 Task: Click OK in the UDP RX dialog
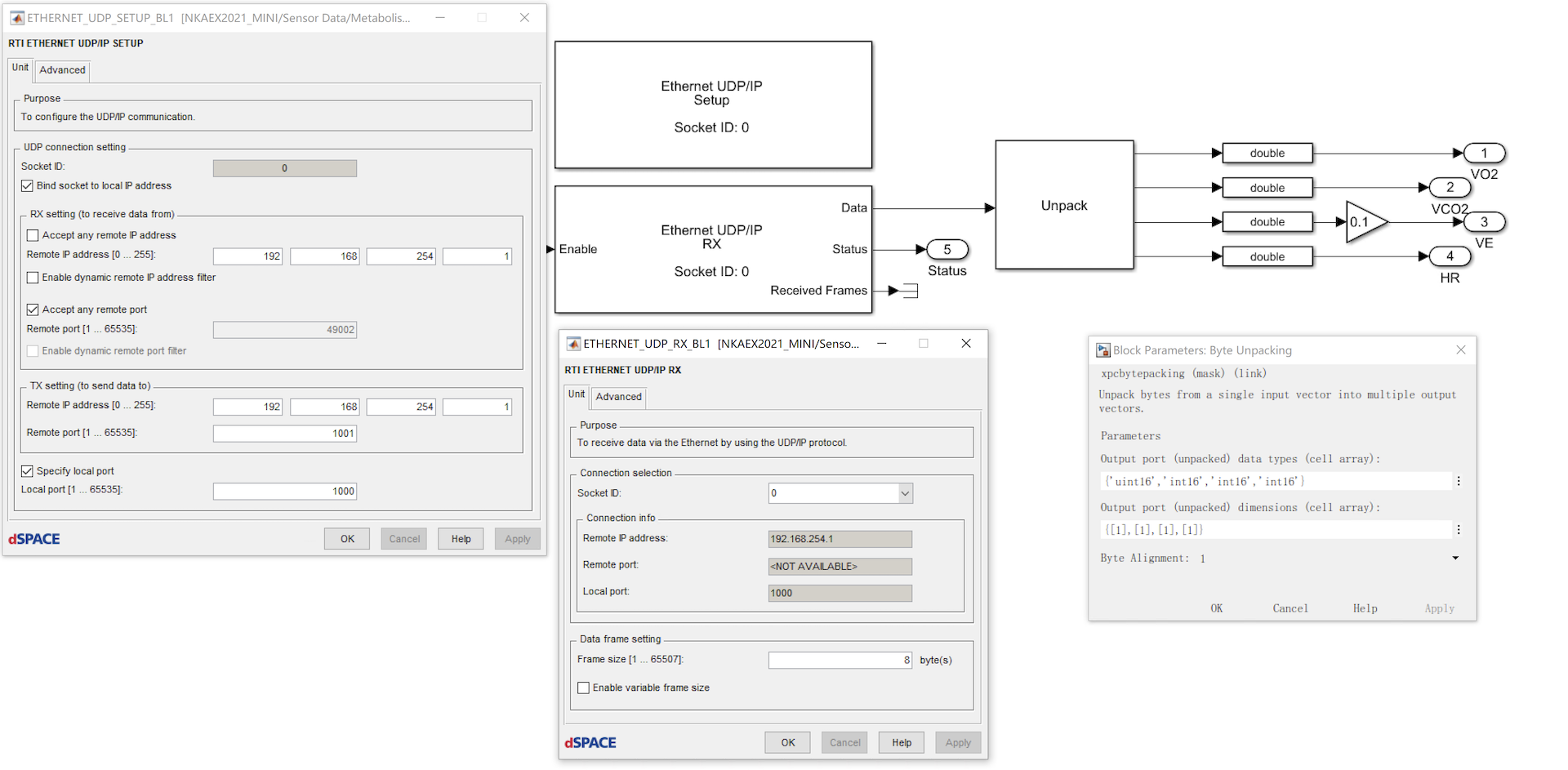tap(788, 742)
